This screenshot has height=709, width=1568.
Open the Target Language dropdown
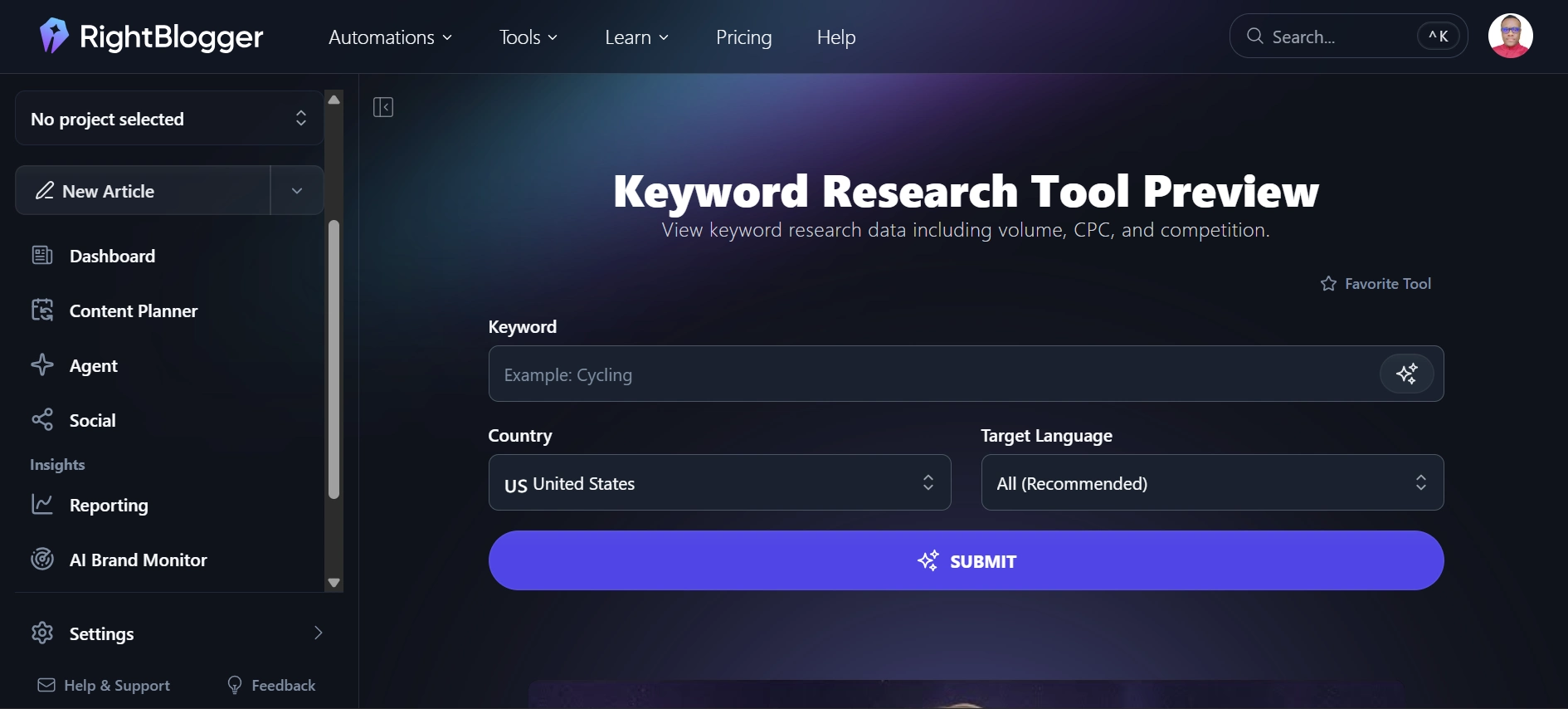pyautogui.click(x=1212, y=483)
